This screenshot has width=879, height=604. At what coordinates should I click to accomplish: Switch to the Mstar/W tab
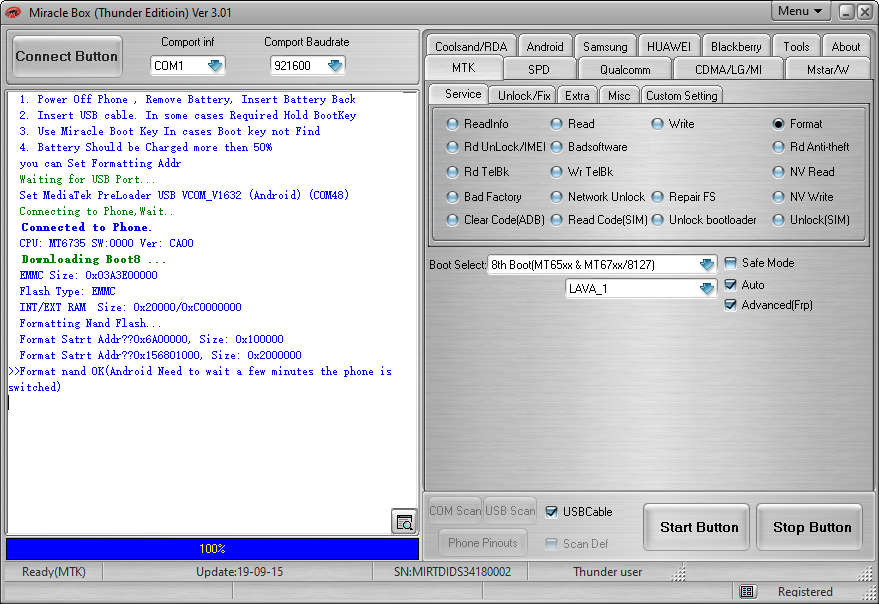(x=827, y=70)
